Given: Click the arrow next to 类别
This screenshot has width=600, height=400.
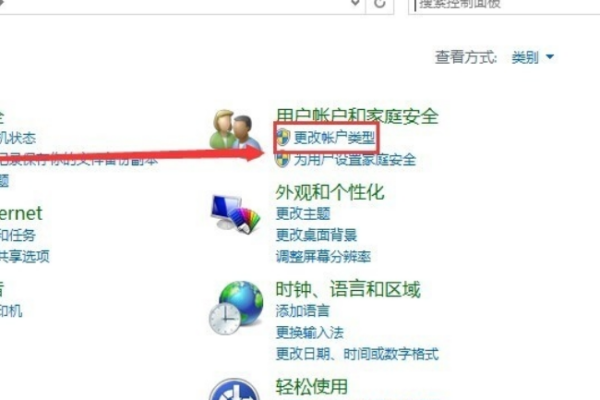Looking at the screenshot, I should [x=550, y=57].
